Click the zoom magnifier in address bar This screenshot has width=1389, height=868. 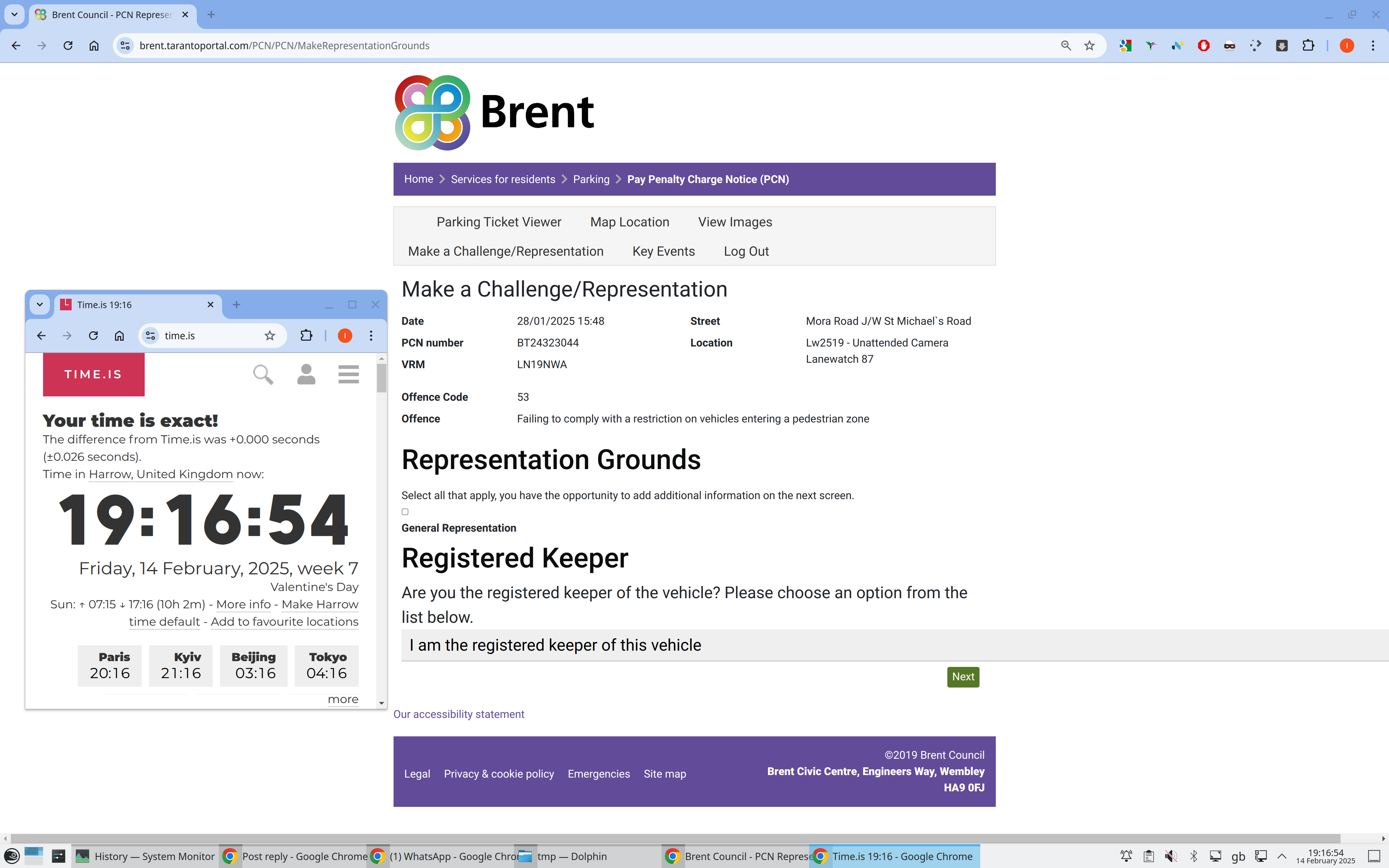click(x=1066, y=45)
